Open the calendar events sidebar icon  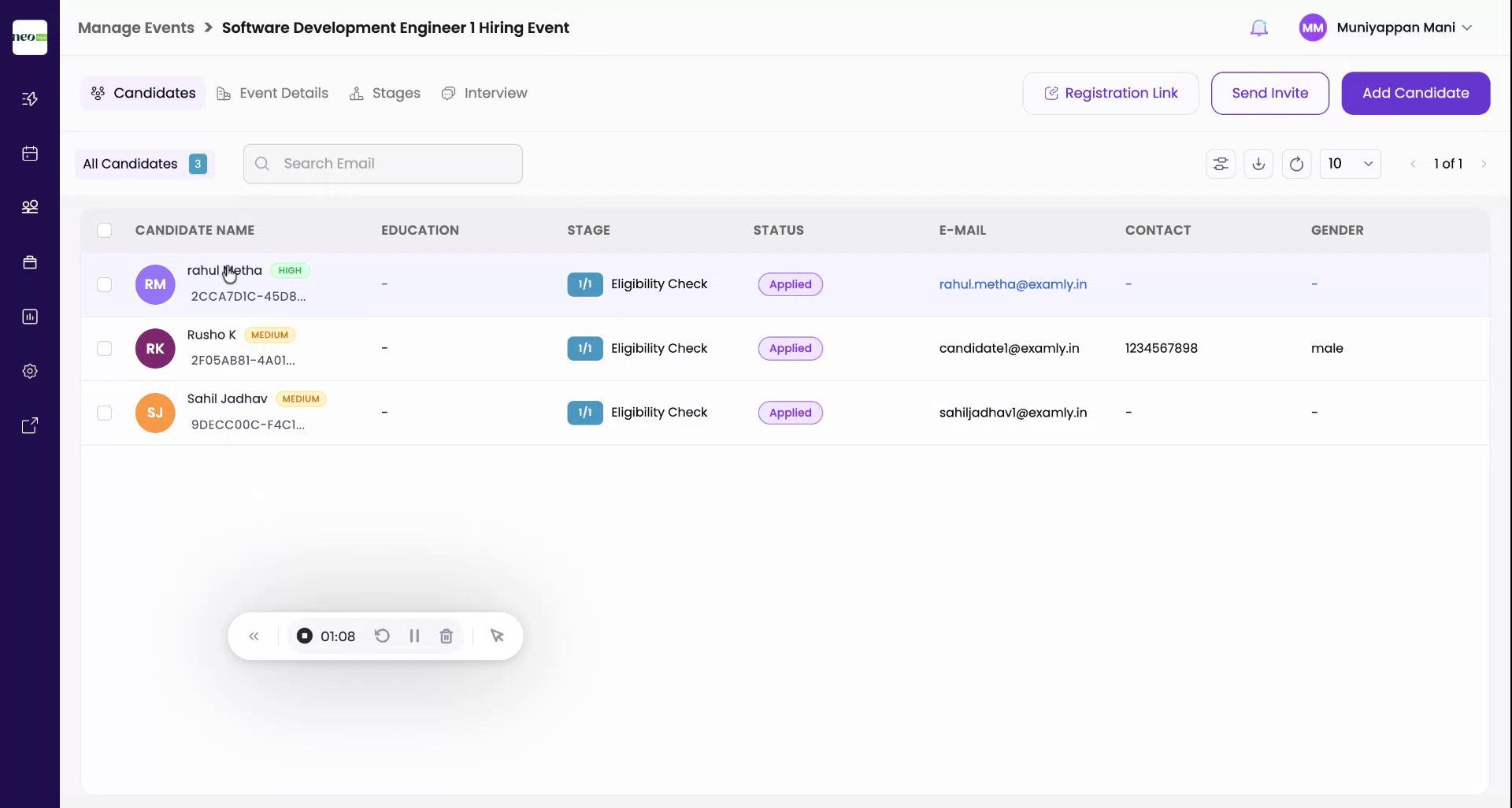30,154
